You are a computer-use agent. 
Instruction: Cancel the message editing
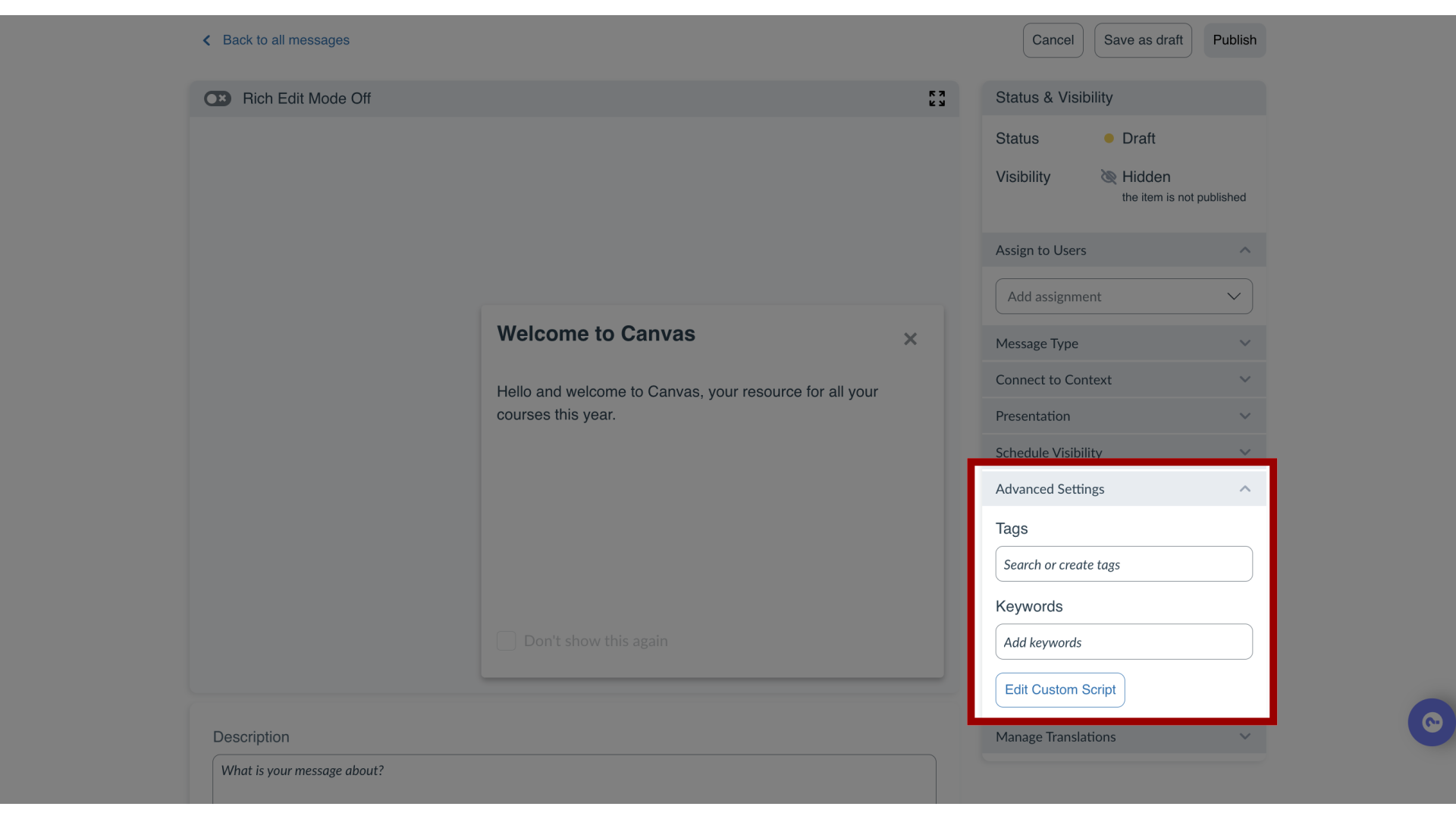[x=1053, y=40]
